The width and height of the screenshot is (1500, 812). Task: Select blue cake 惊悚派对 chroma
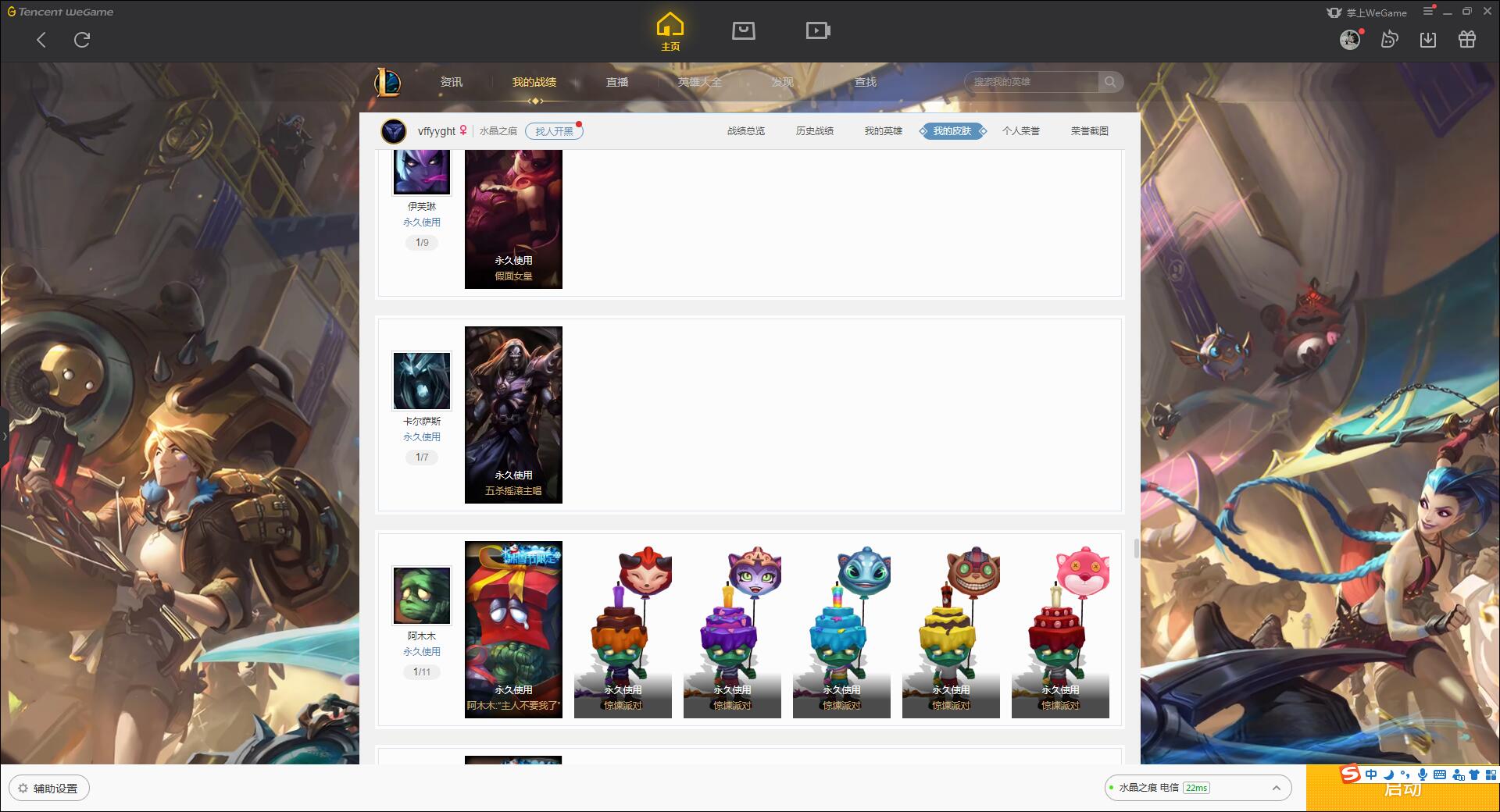pyautogui.click(x=841, y=629)
